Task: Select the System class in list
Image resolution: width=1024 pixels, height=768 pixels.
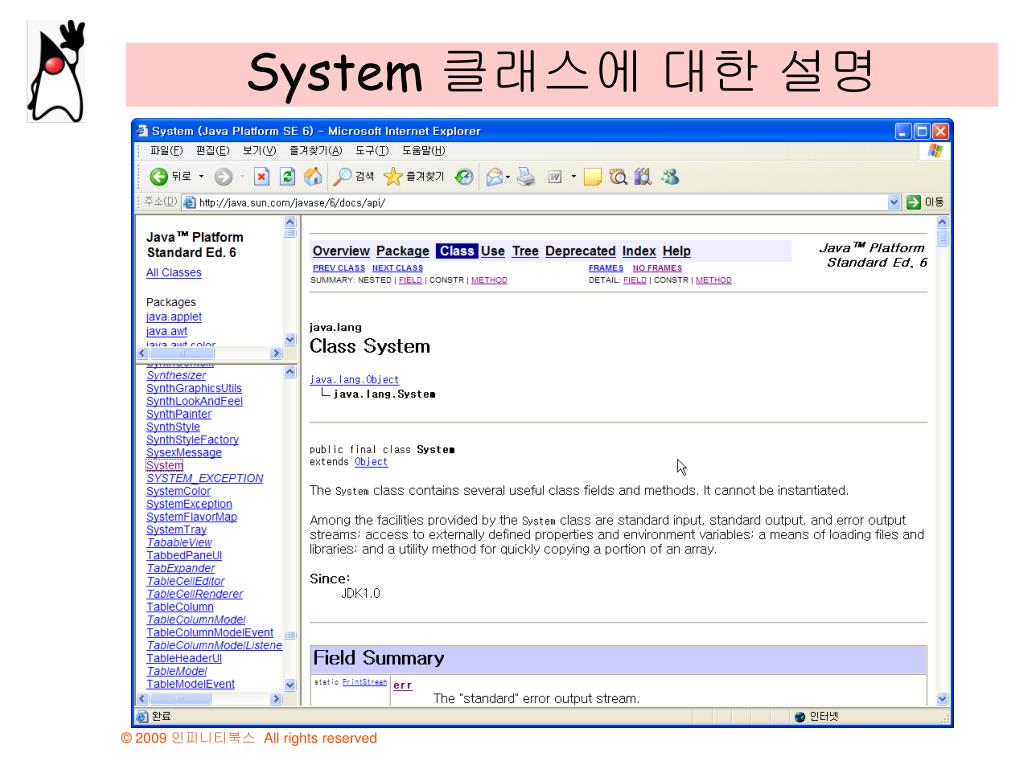Action: [165, 465]
